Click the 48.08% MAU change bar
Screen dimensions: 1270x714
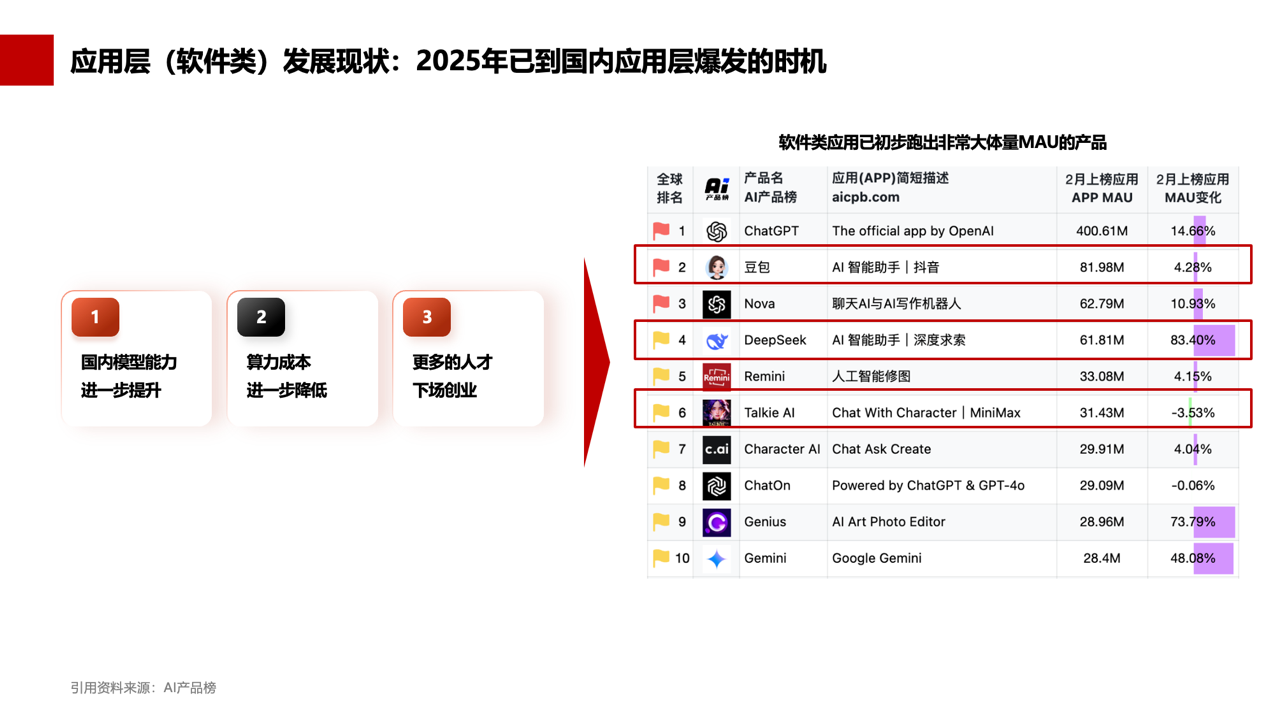click(1213, 558)
